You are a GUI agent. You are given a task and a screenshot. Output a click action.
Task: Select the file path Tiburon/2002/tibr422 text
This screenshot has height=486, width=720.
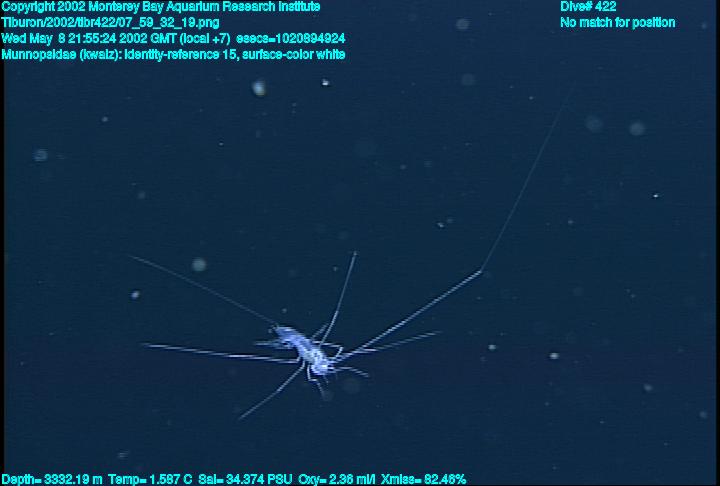110,23
